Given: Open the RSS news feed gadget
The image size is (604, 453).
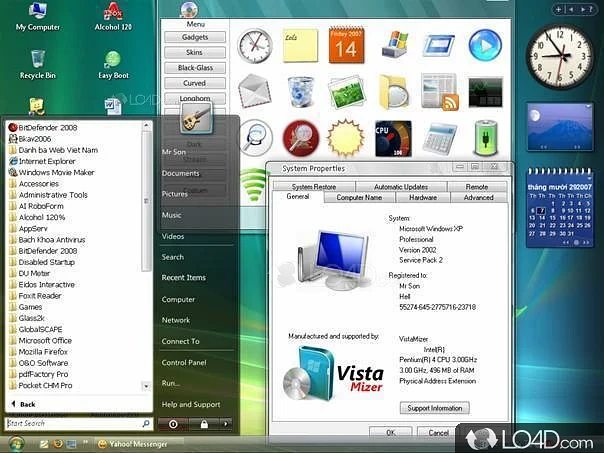Looking at the screenshot, I should (x=440, y=92).
